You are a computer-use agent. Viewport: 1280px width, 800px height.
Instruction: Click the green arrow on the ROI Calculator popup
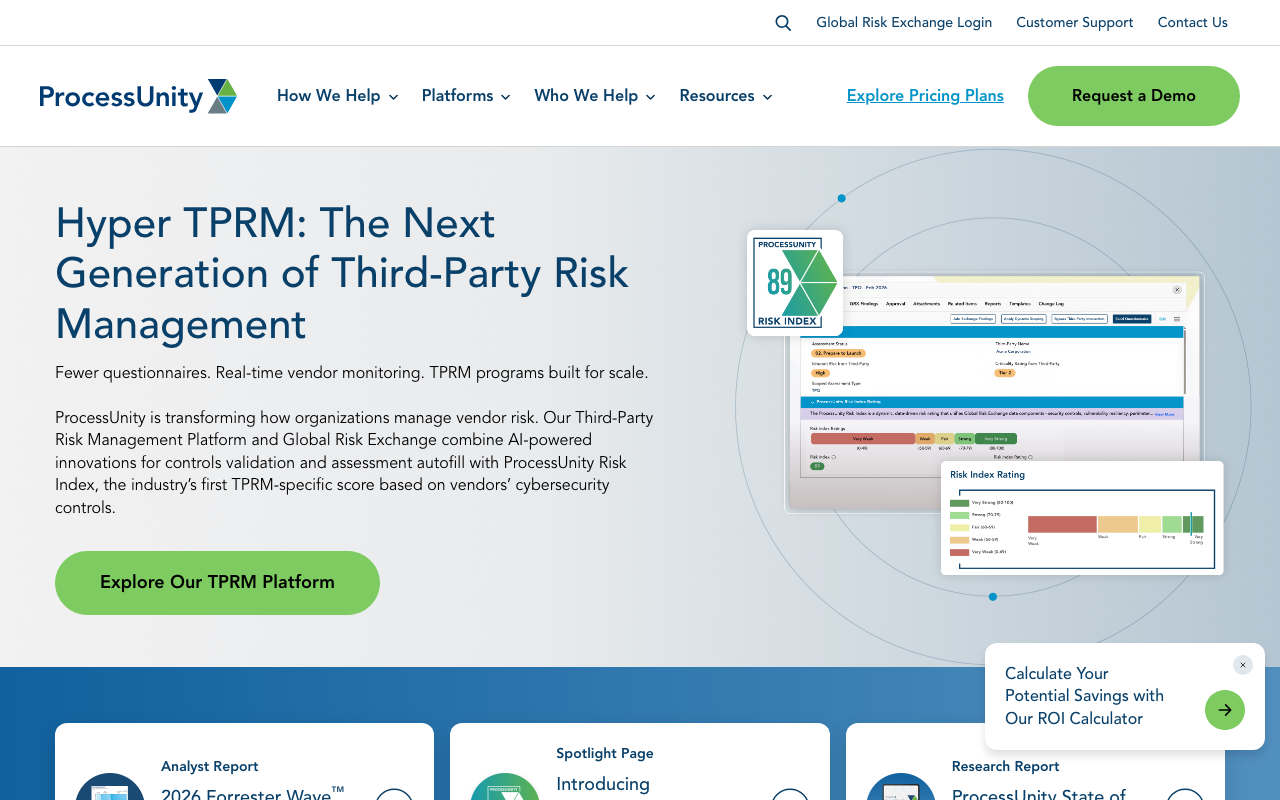pos(1225,710)
